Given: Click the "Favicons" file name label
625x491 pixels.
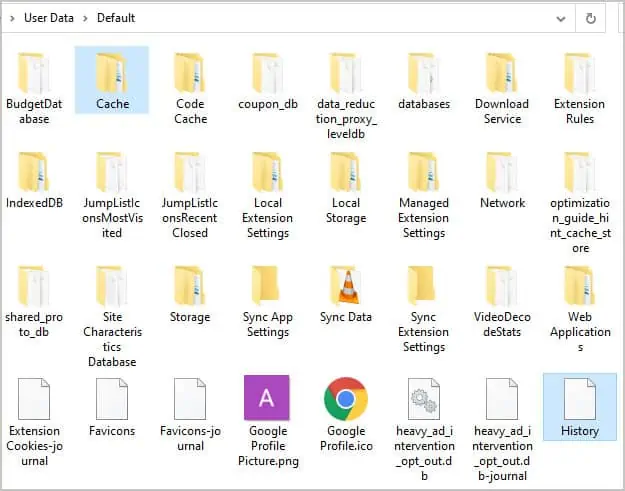Looking at the screenshot, I should pyautogui.click(x=112, y=431).
